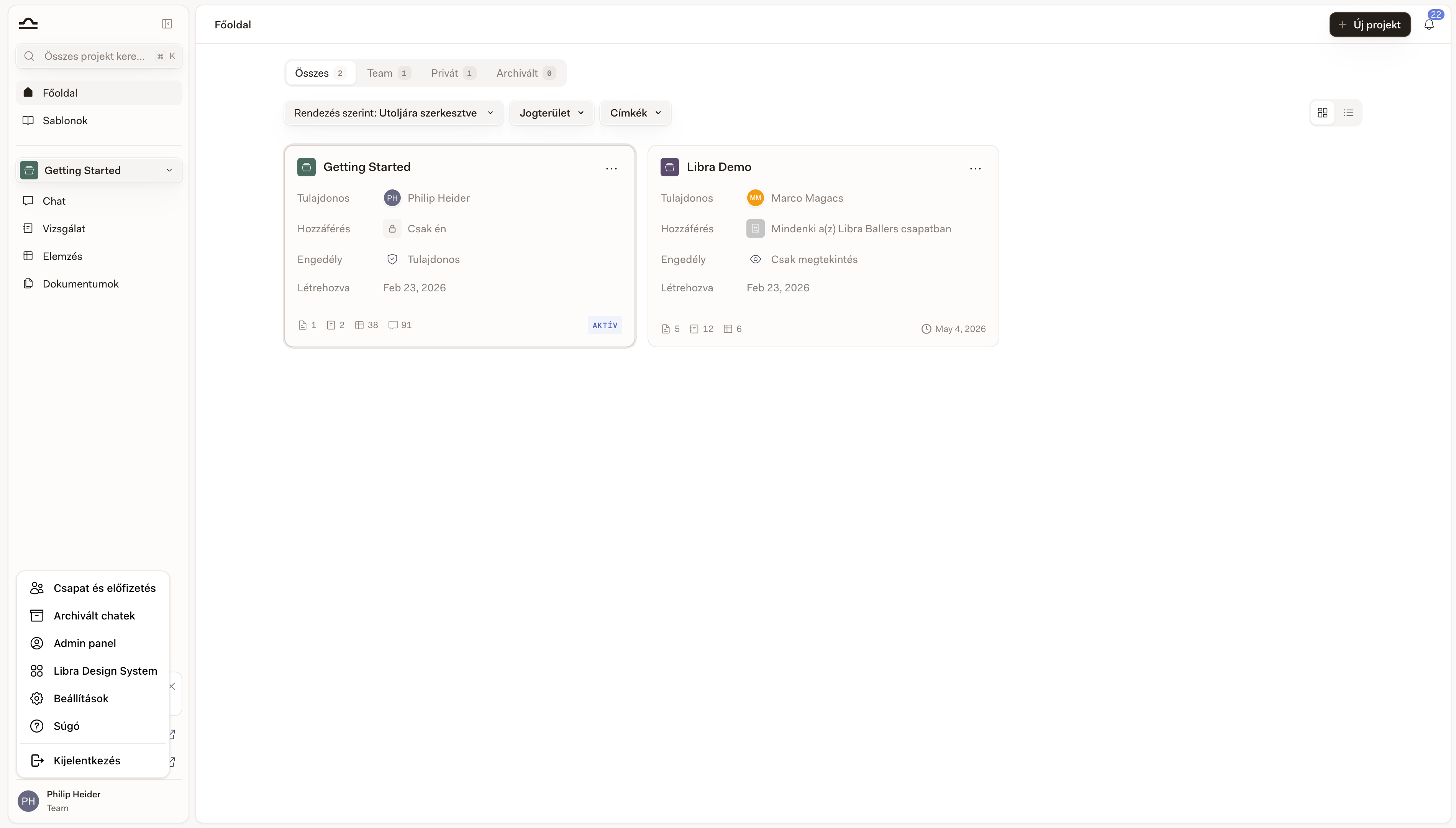Click the search magnifier icon in sidebar
Screen dimensions: 1456x828
[30, 56]
